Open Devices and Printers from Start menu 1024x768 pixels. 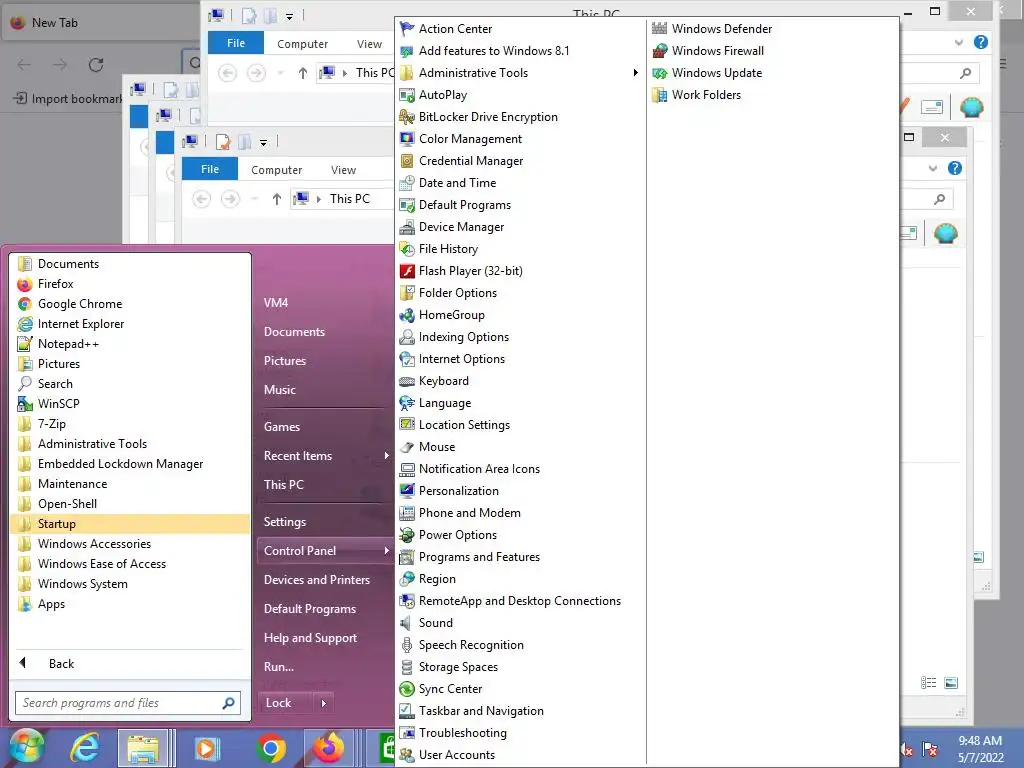(x=317, y=580)
